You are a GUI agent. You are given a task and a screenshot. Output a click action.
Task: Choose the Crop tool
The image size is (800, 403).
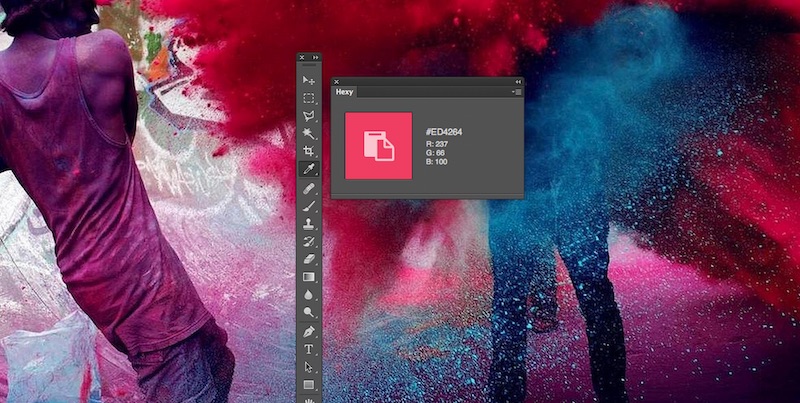309,151
